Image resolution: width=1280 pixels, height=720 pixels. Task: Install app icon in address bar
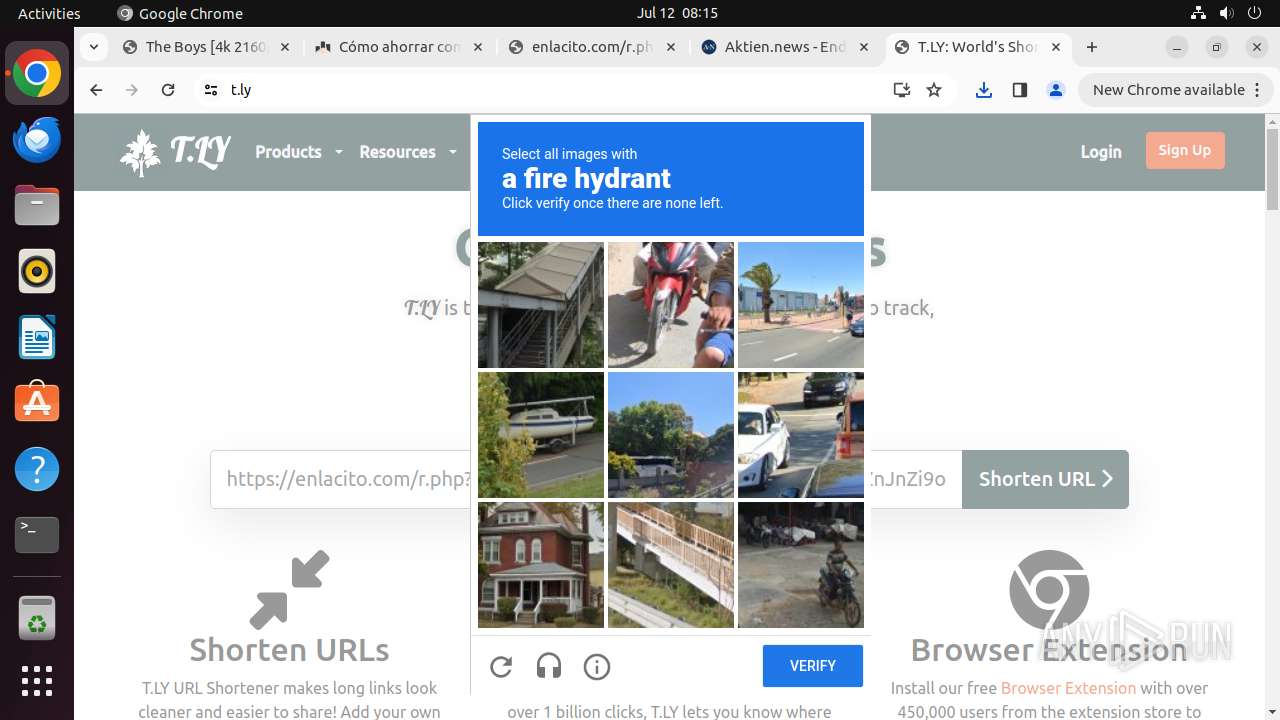click(902, 90)
